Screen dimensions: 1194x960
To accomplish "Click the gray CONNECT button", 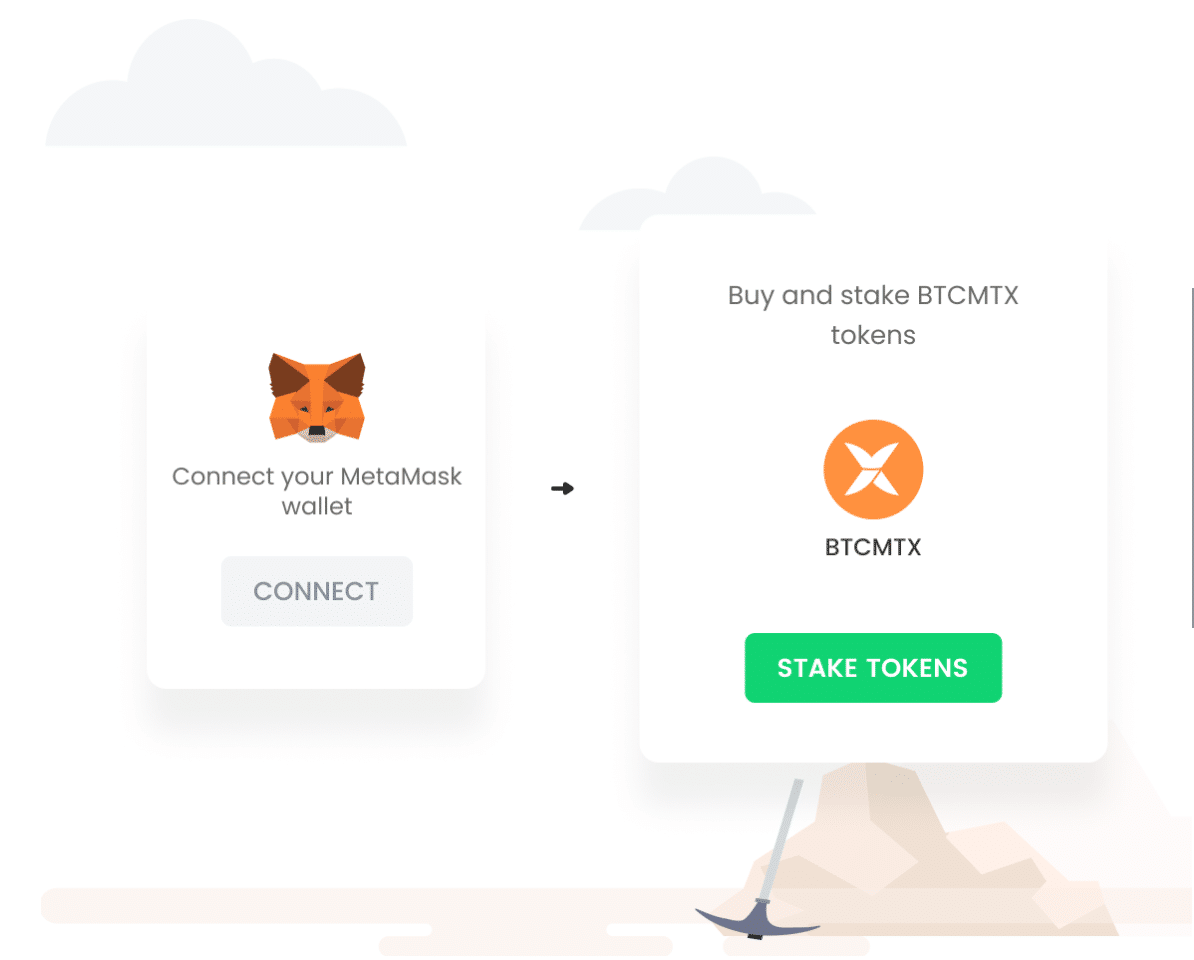I will [x=317, y=591].
